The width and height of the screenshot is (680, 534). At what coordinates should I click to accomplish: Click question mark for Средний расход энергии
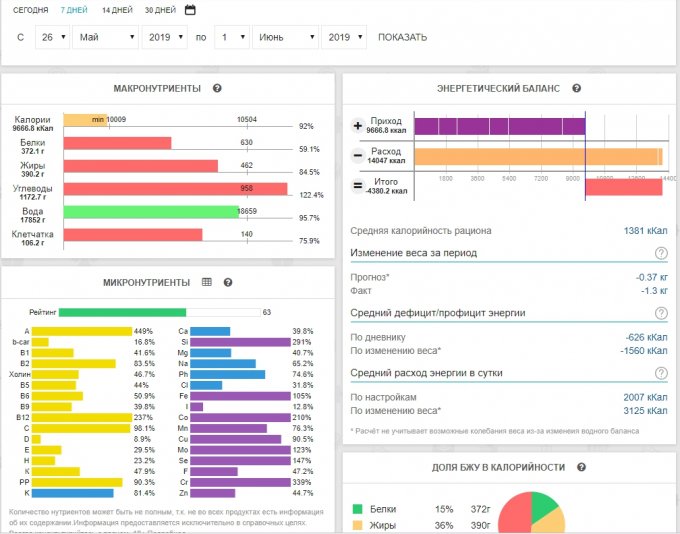[x=661, y=373]
